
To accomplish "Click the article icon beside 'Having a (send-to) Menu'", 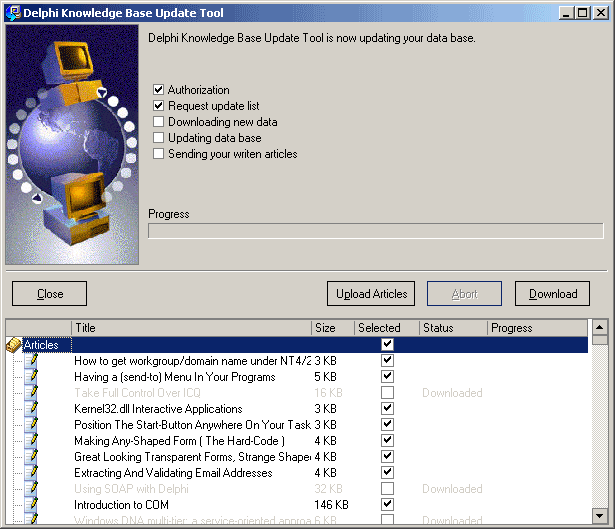I will pyautogui.click(x=31, y=376).
